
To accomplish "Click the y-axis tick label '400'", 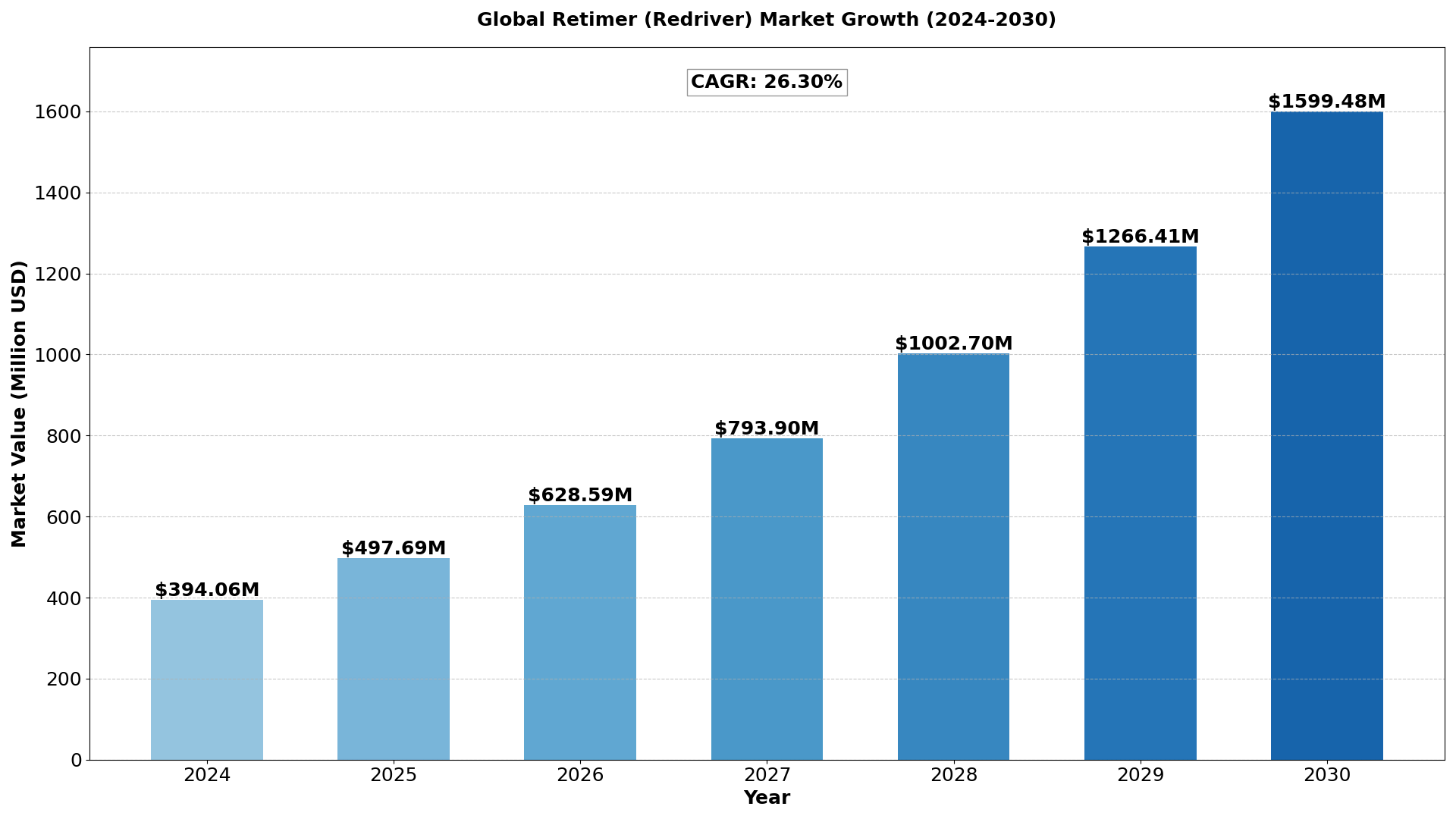I will coord(64,598).
